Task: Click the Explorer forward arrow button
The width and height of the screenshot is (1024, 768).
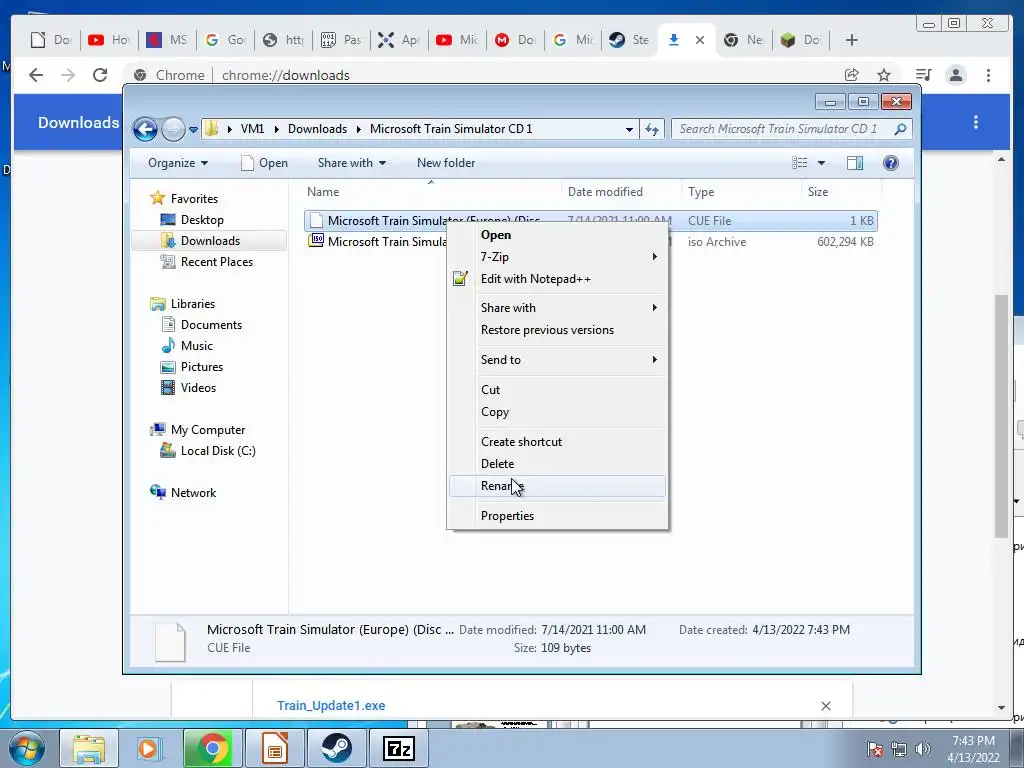Action: click(x=173, y=129)
